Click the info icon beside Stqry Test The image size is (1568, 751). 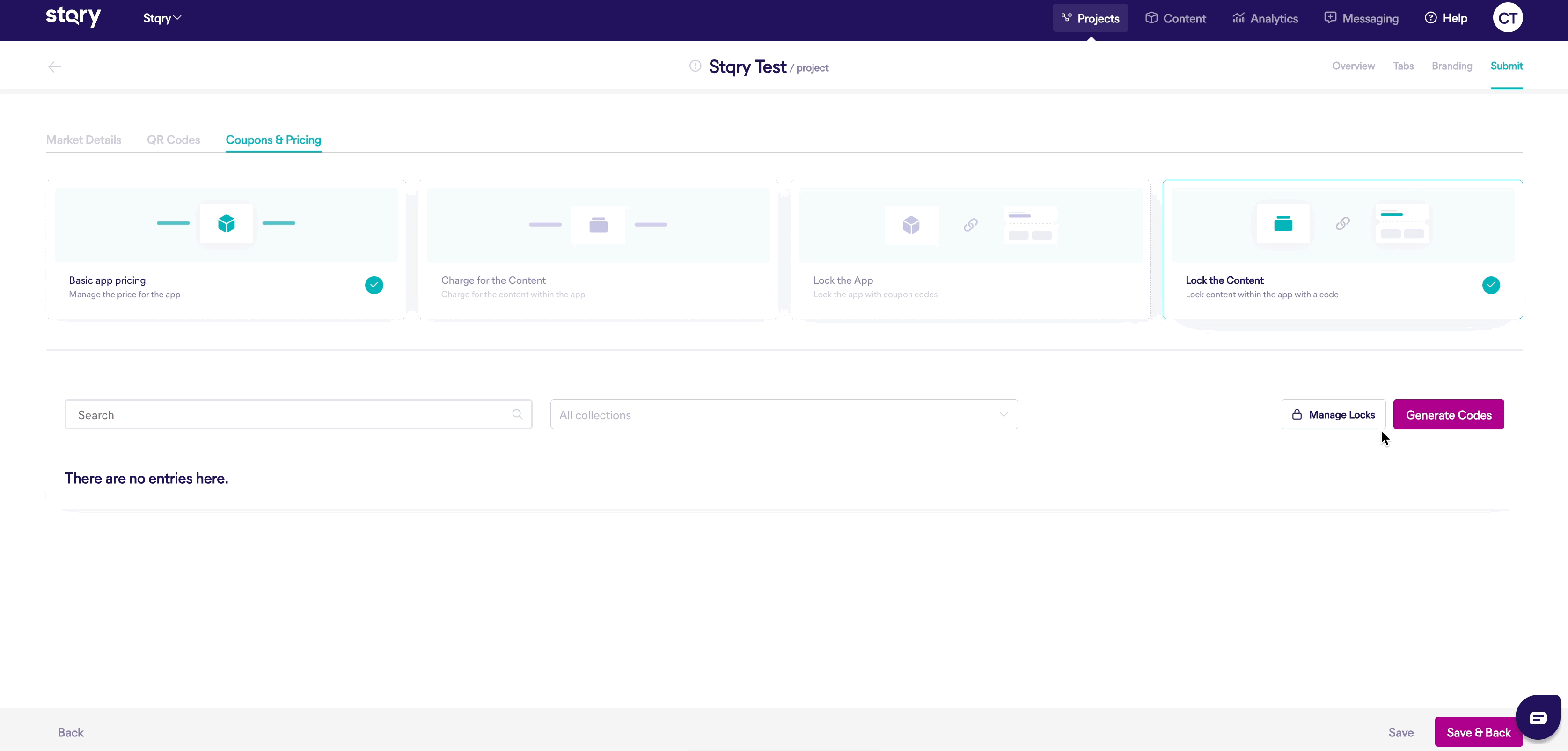click(x=695, y=66)
